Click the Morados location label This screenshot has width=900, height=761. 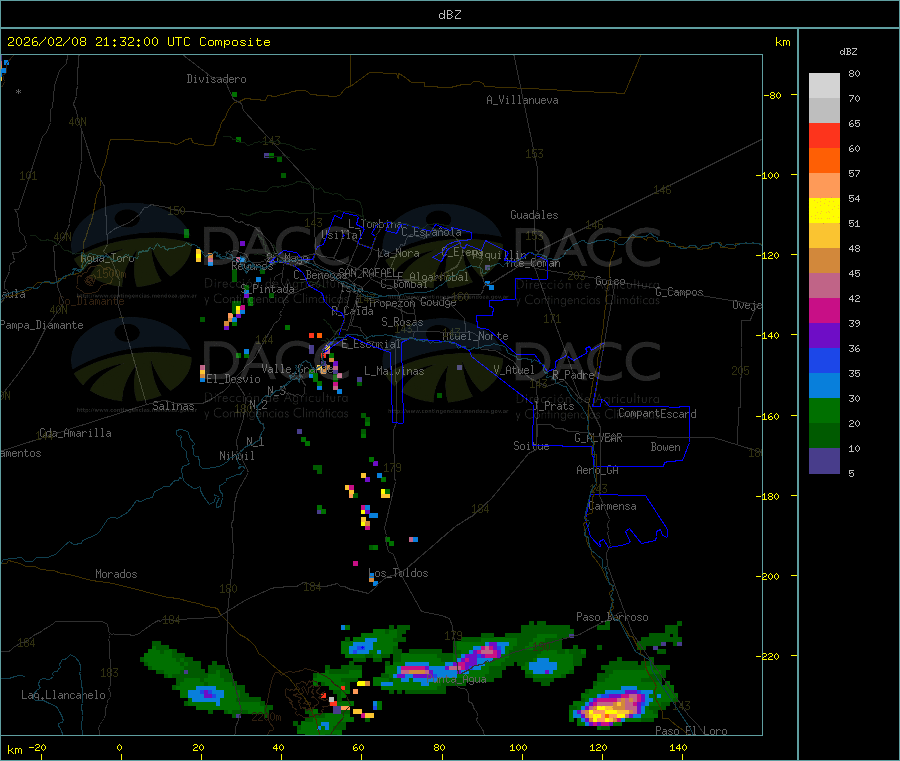pos(117,574)
